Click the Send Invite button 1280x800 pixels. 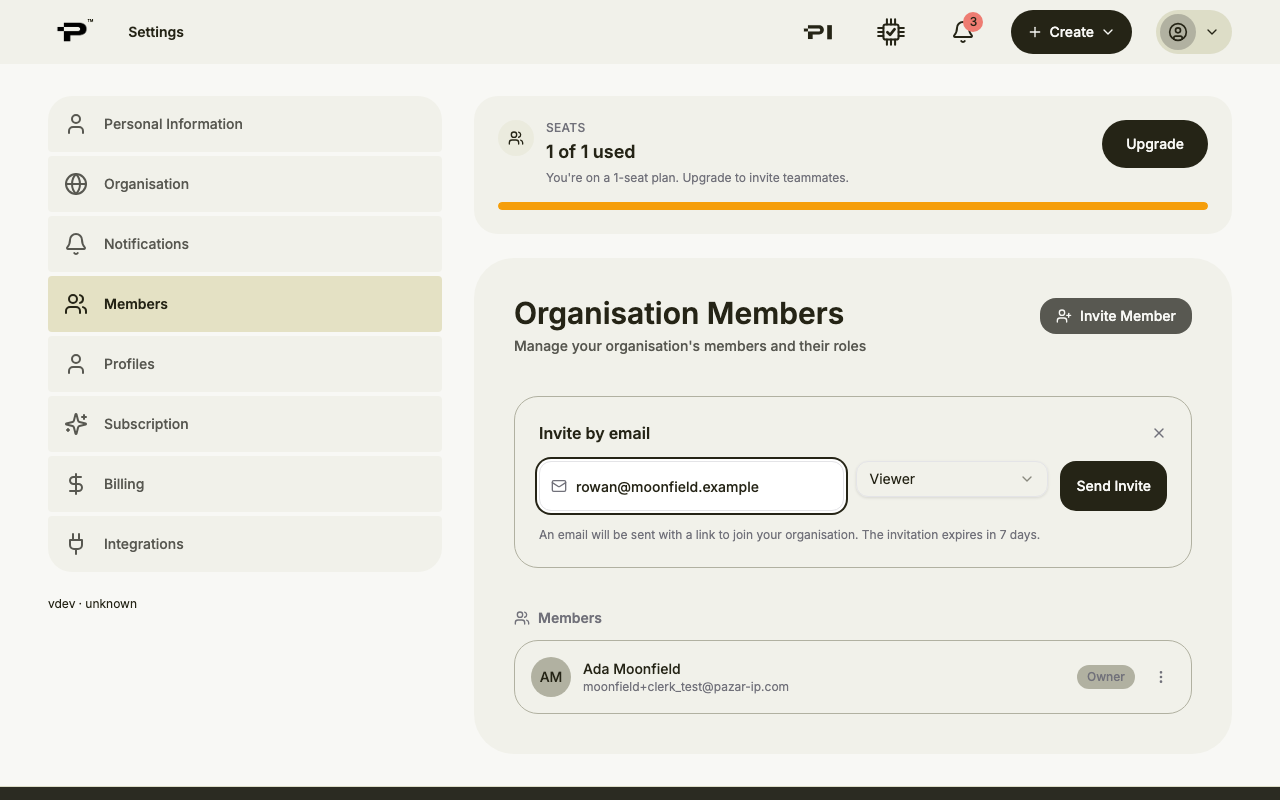tap(1113, 486)
